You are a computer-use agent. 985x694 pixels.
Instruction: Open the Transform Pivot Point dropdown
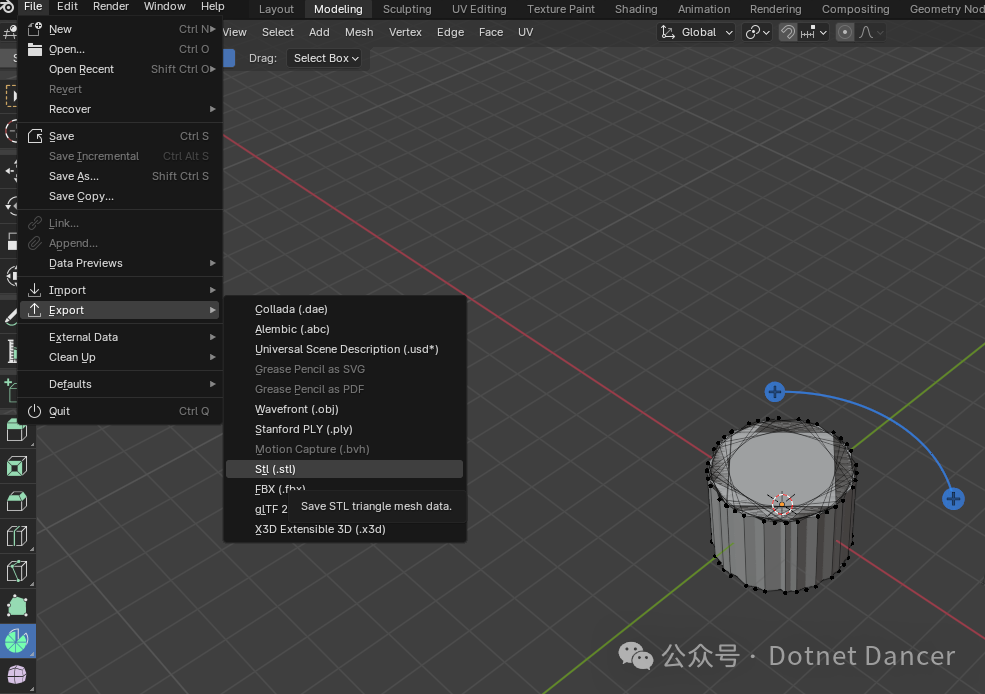pos(756,32)
